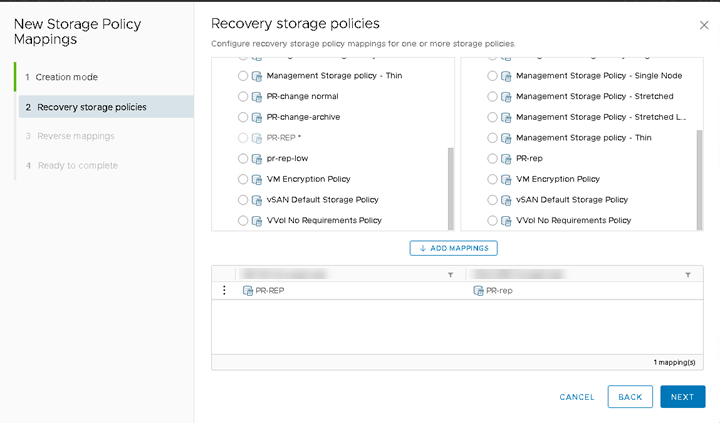Click the mapped PR-REP source policy text
Screen dimensions: 720x423
pyautogui.click(x=270, y=291)
